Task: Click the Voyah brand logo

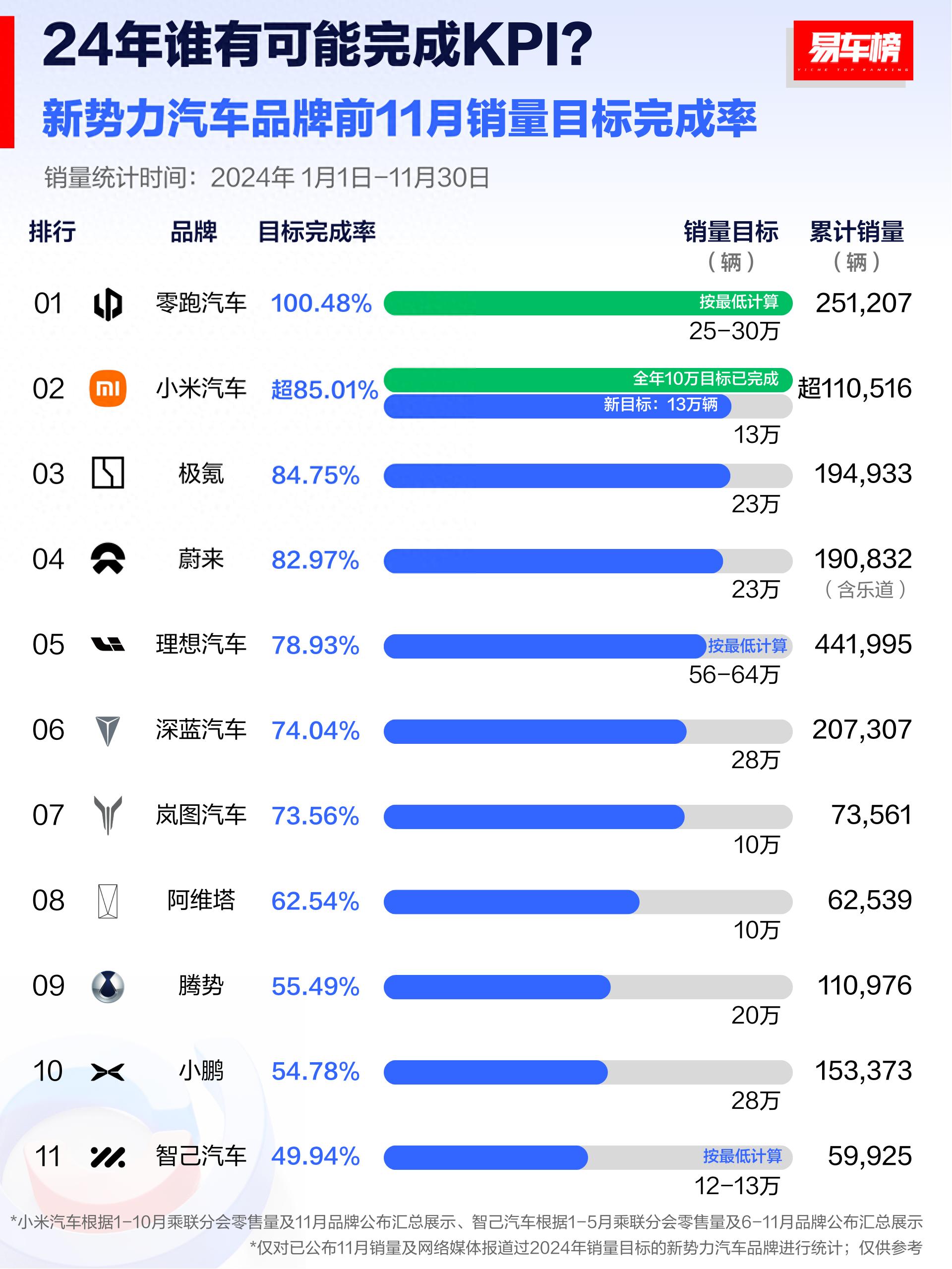Action: 108,815
